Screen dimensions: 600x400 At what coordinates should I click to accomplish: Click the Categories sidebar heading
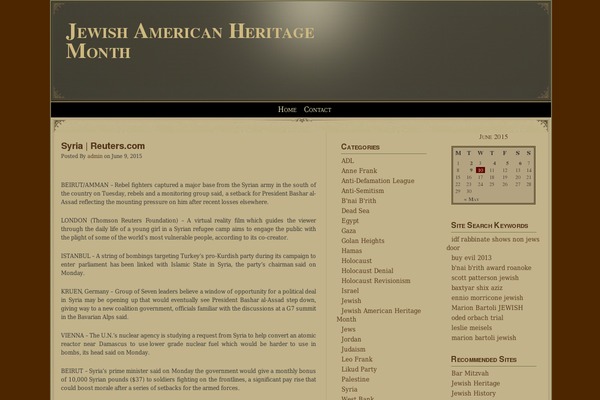point(360,147)
